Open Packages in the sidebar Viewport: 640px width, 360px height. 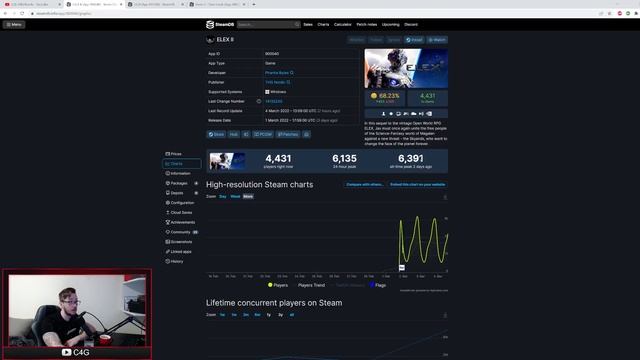[x=182, y=183]
